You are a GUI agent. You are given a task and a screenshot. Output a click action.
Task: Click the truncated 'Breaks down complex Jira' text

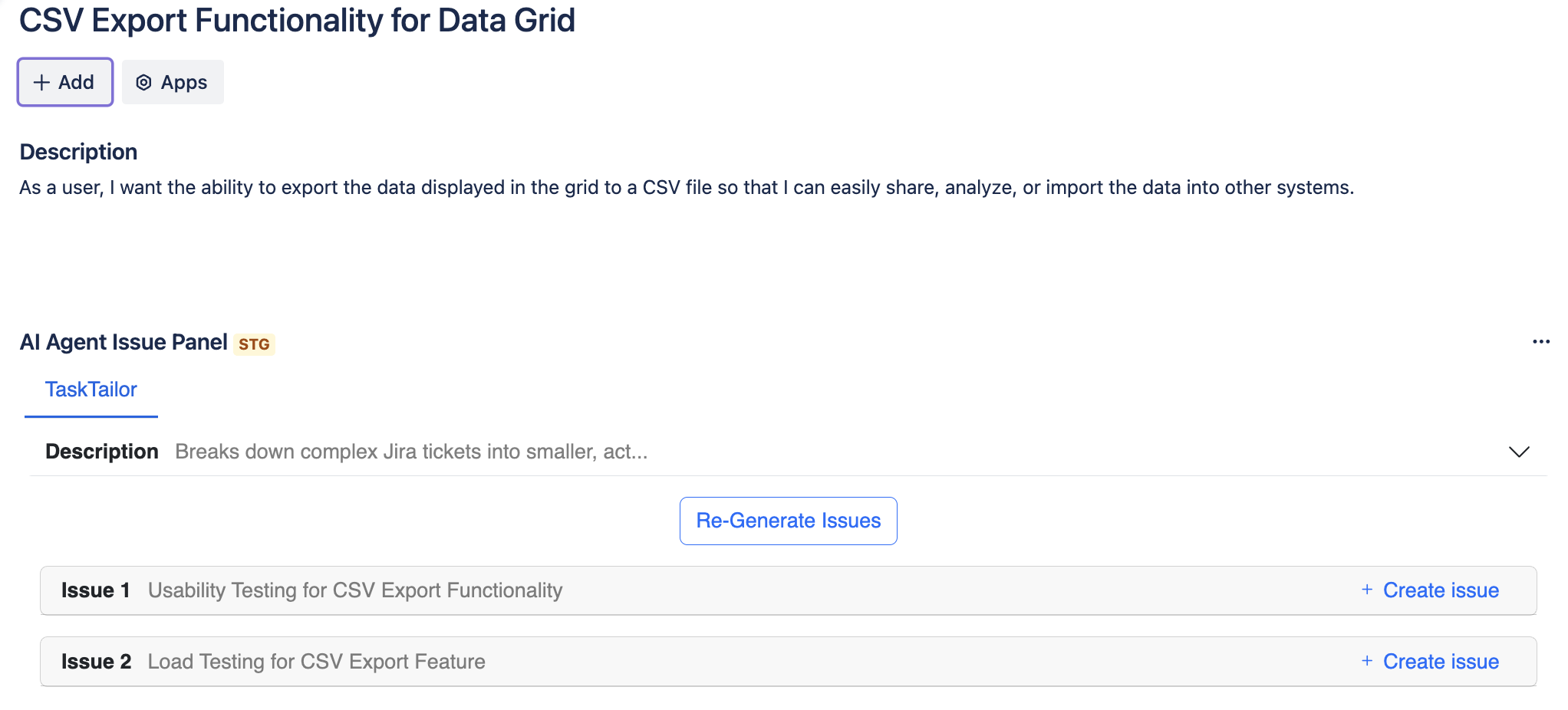(411, 452)
